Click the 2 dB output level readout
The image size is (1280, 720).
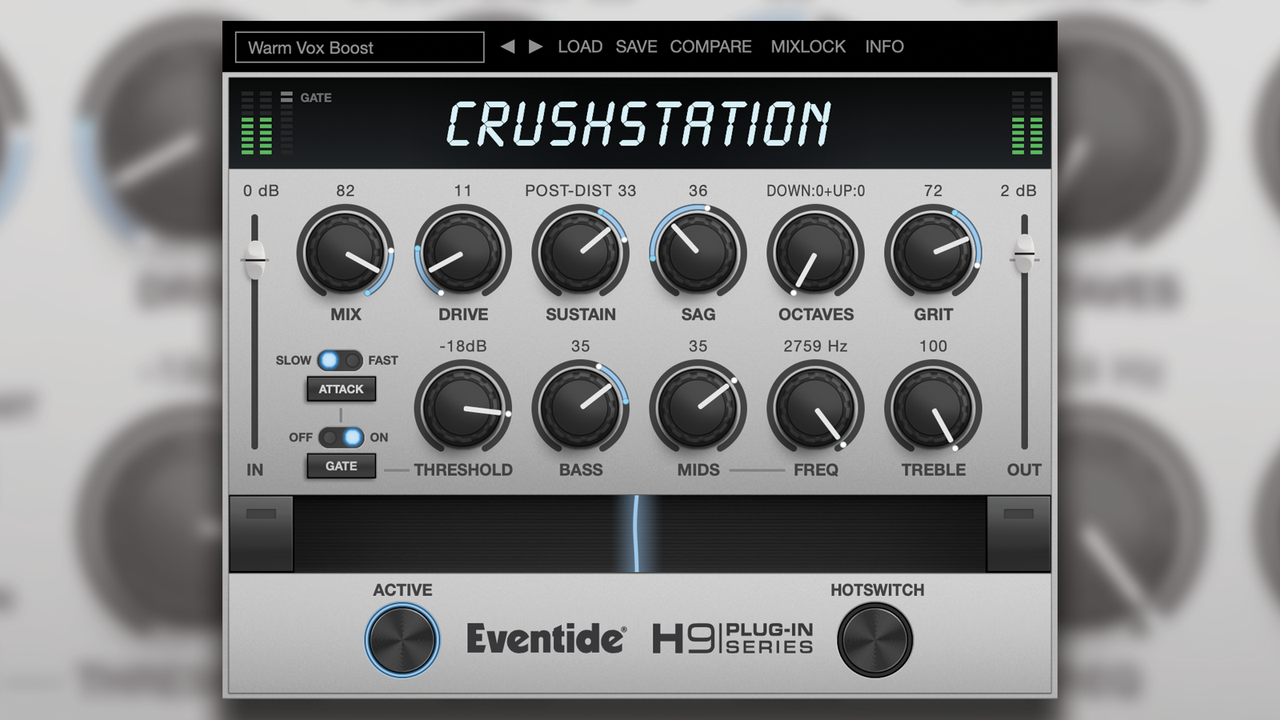tap(1019, 191)
